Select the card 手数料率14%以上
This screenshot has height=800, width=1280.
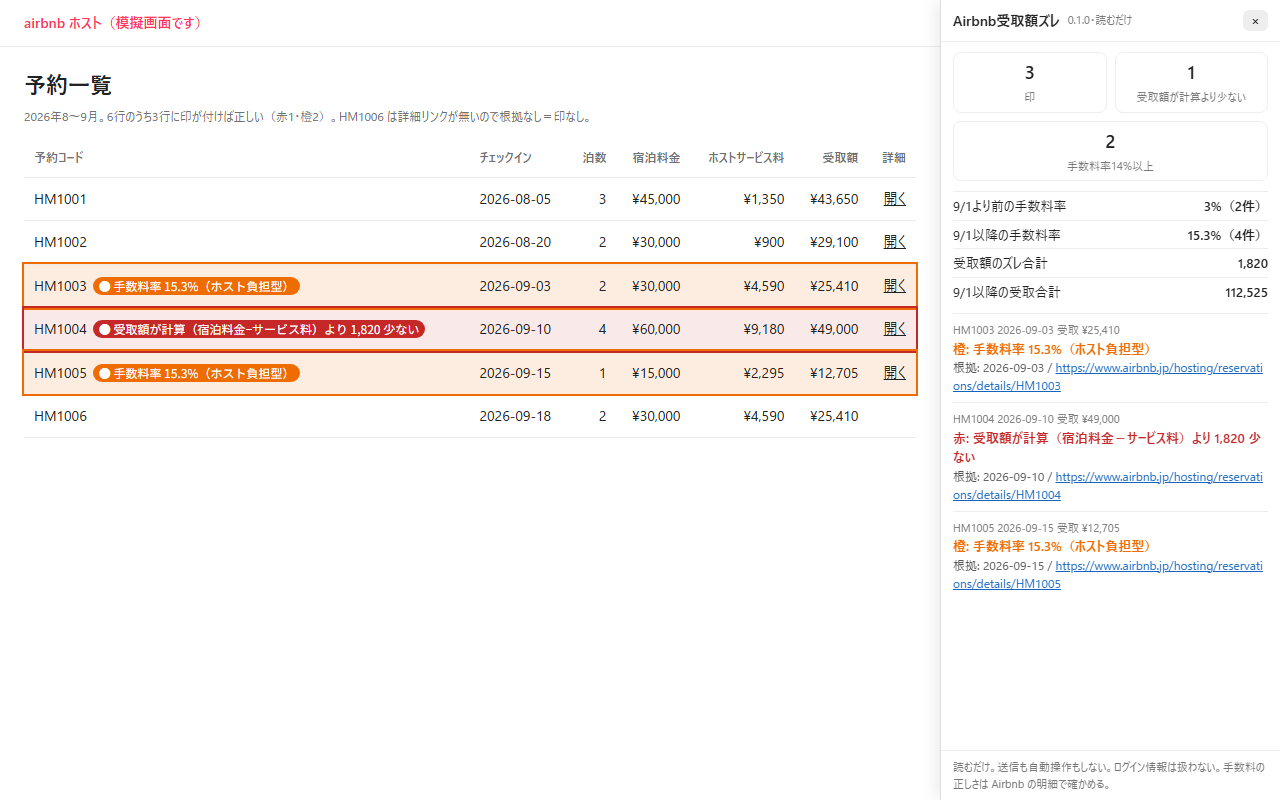click(1110, 151)
